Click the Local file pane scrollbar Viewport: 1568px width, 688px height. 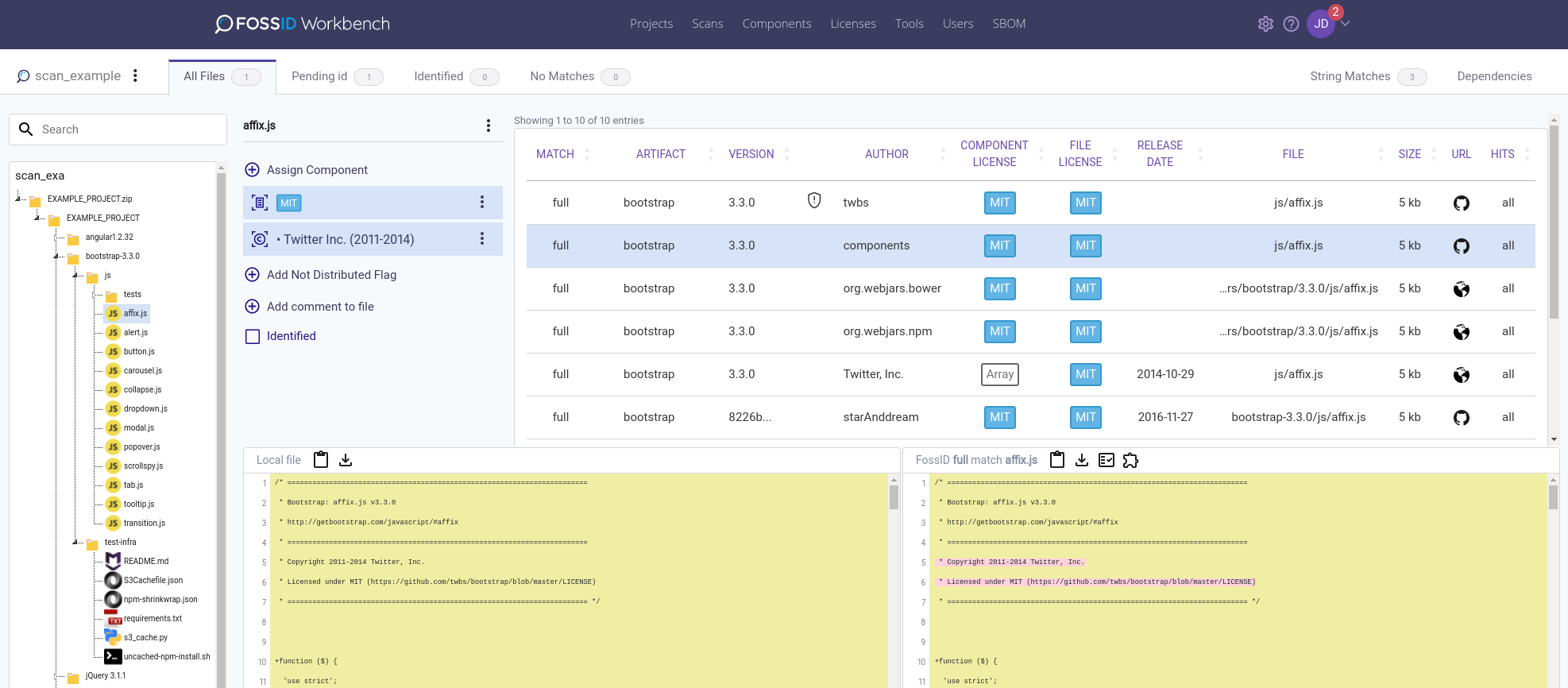(894, 497)
